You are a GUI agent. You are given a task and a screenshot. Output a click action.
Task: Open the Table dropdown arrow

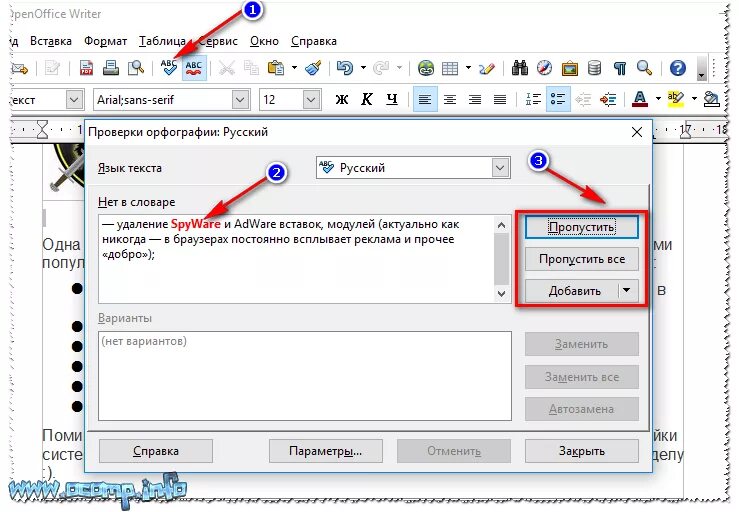click(x=468, y=68)
